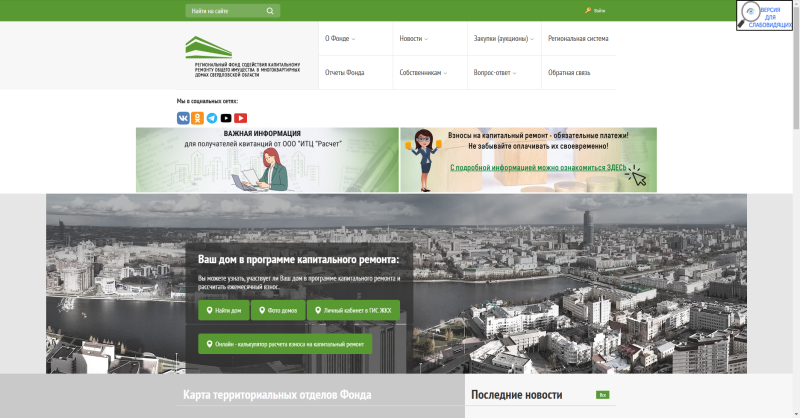Click the map pin in Личный кабинет

pos(318,310)
